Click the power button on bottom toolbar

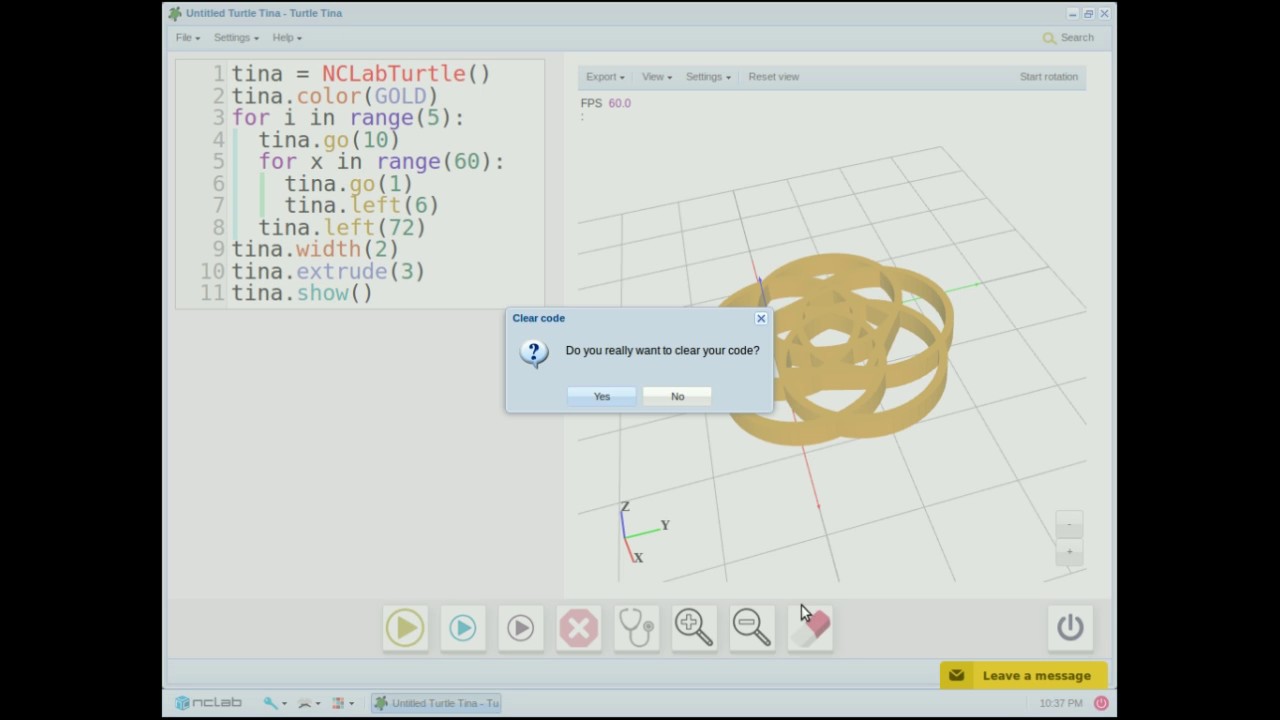pos(1070,628)
